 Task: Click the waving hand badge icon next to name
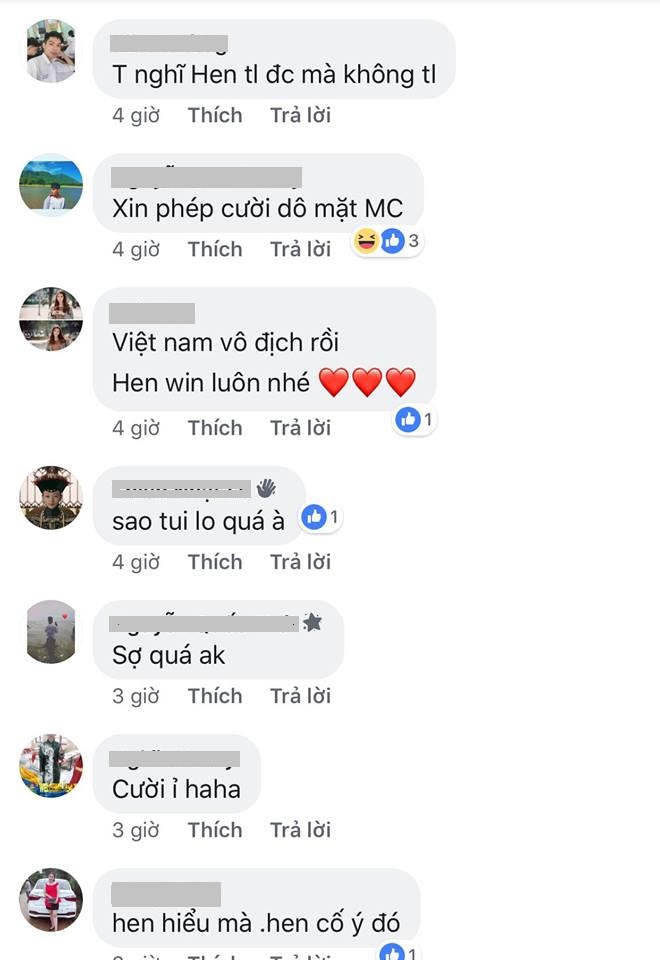click(x=266, y=488)
